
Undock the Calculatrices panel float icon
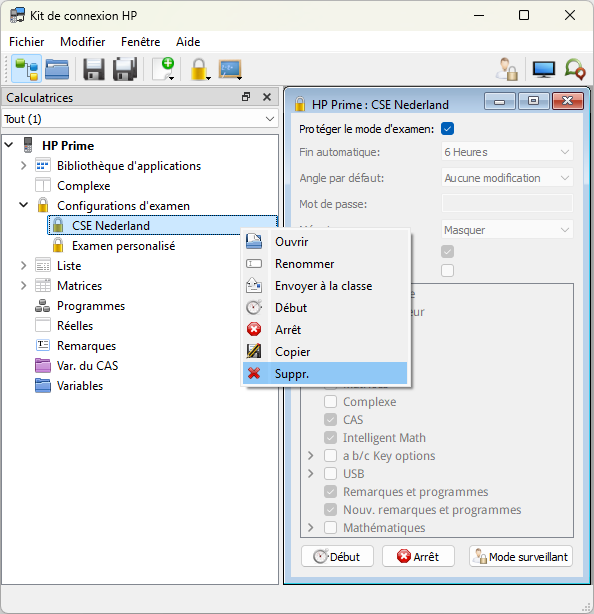(246, 97)
